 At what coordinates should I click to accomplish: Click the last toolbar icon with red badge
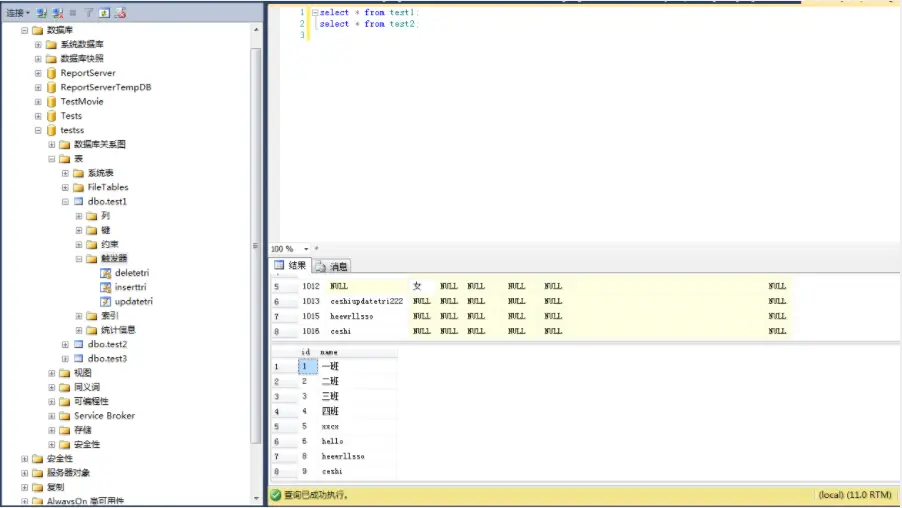click(120, 13)
